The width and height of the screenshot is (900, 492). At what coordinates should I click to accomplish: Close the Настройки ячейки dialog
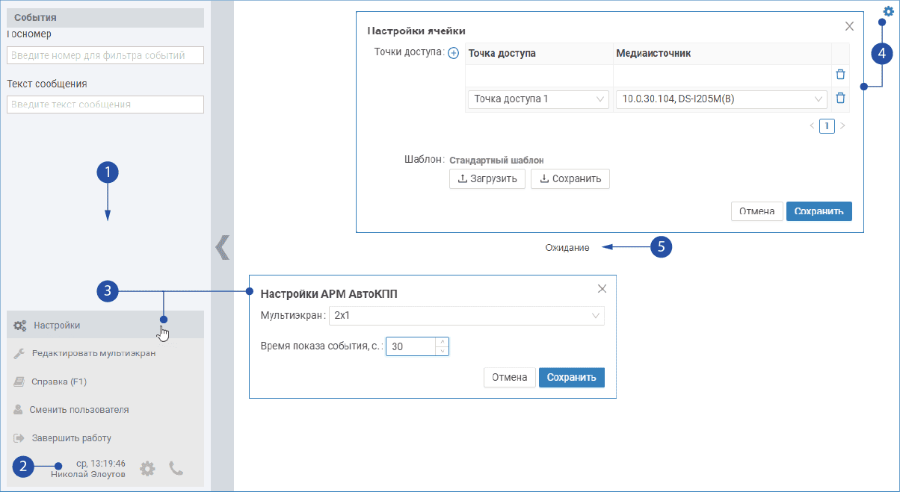click(x=849, y=26)
